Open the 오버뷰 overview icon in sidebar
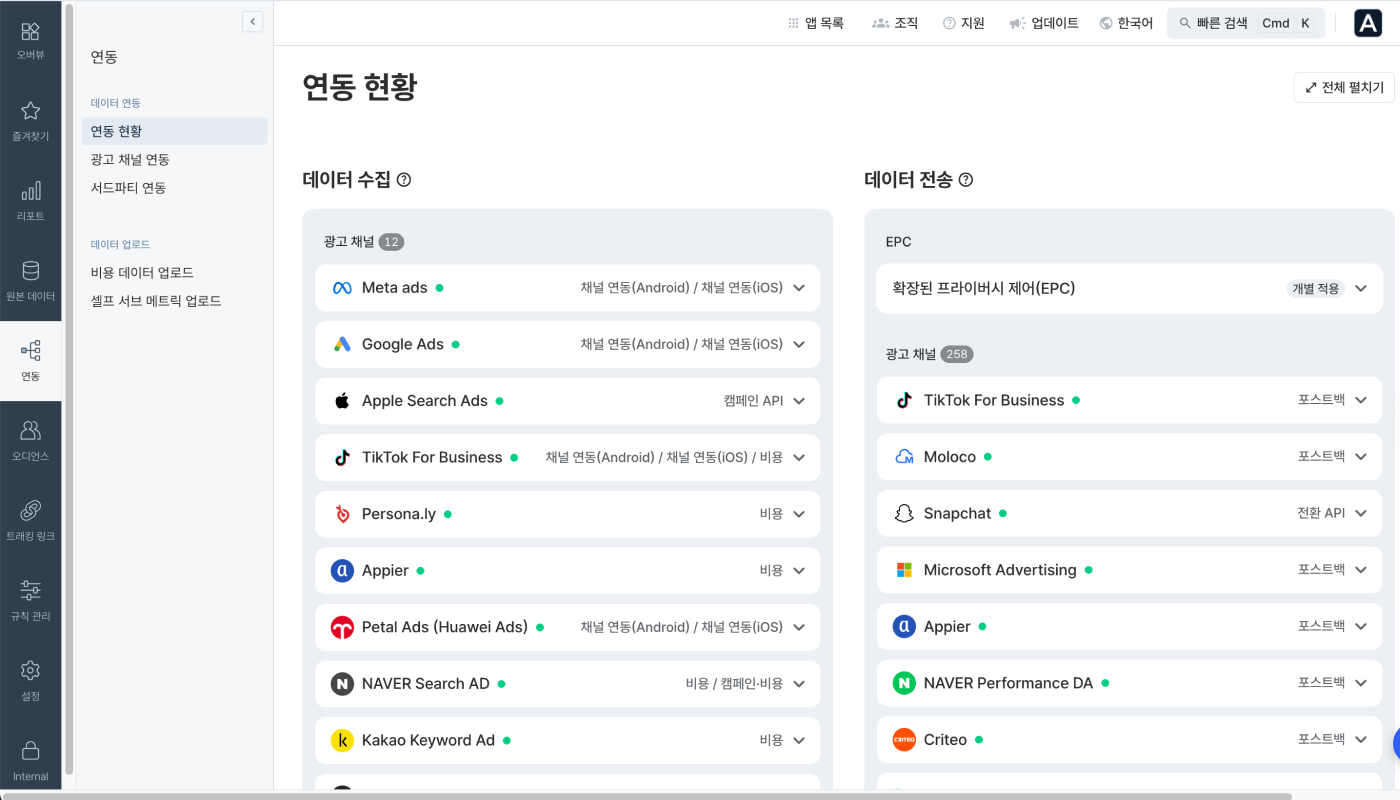The width and height of the screenshot is (1400, 800). coord(30,32)
